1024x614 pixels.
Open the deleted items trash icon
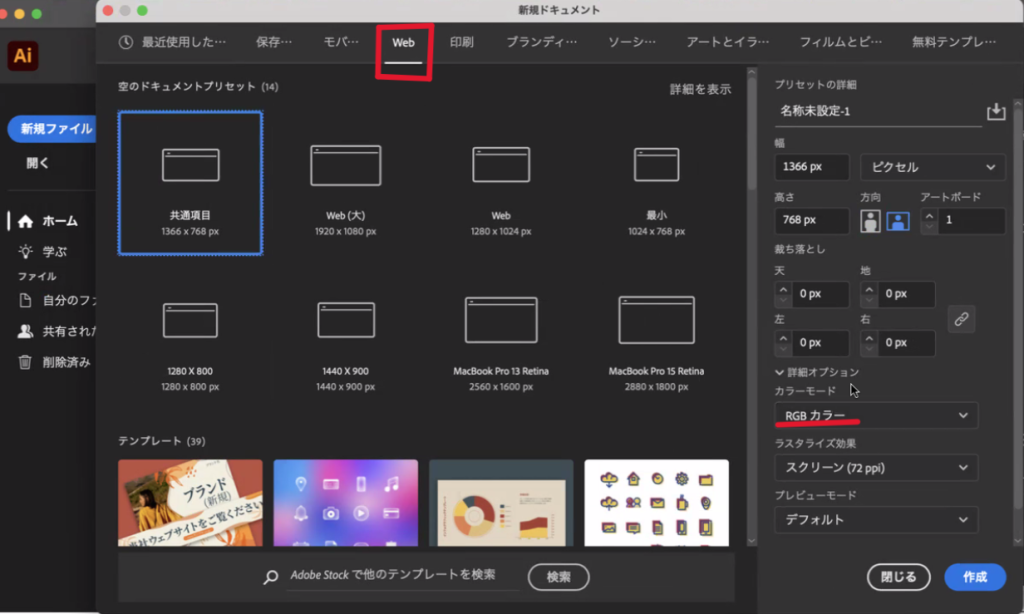click(26, 362)
